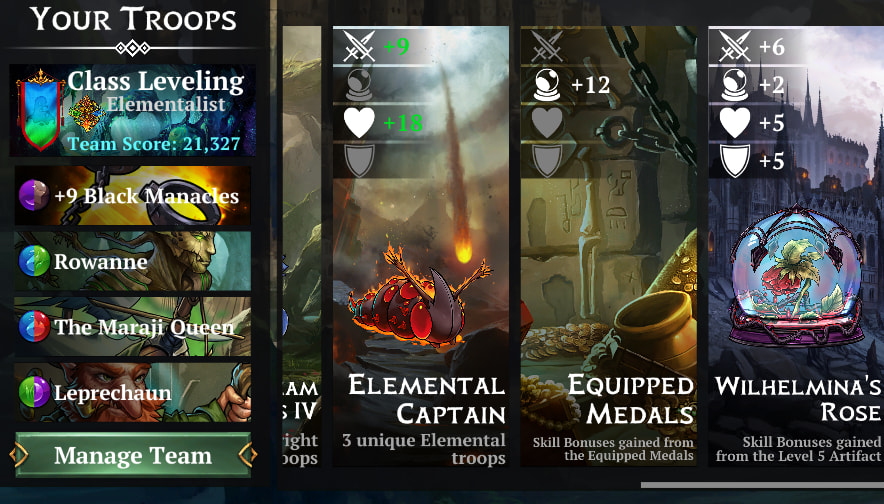Click the +9 Black Manacles weapon slot
The height and width of the screenshot is (504, 884).
pyautogui.click(x=132, y=196)
